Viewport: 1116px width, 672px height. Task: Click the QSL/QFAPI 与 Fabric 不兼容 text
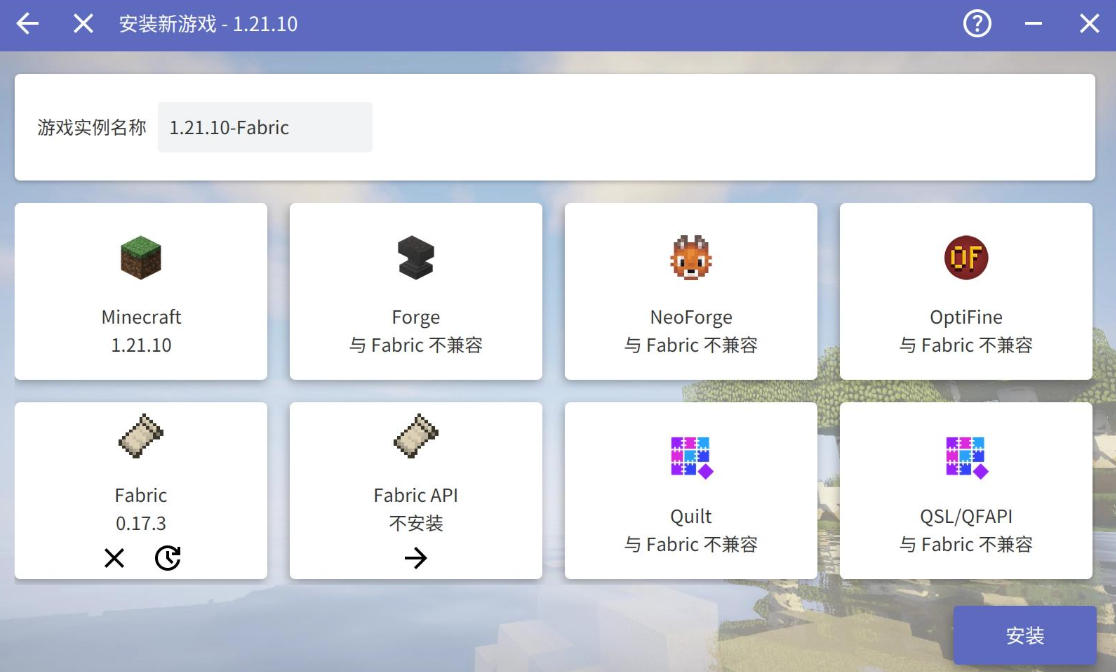coord(966,545)
